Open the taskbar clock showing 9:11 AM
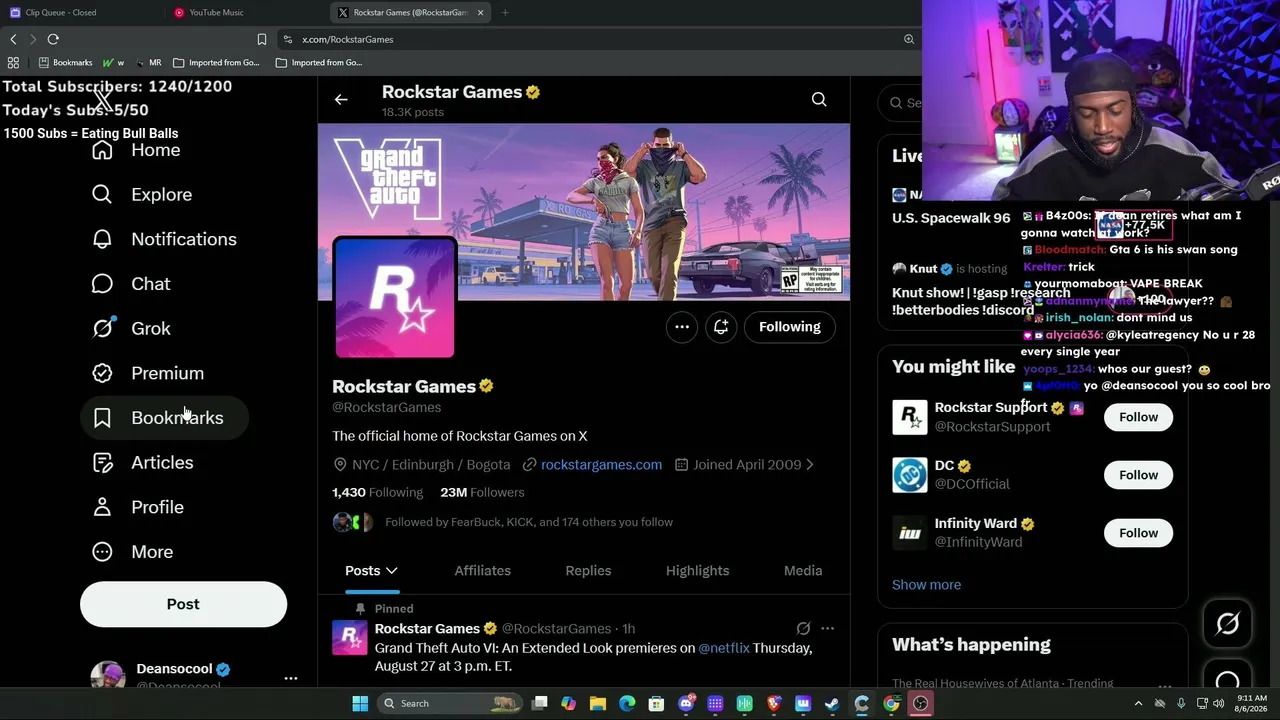The width and height of the screenshot is (1280, 720). pyautogui.click(x=1254, y=703)
